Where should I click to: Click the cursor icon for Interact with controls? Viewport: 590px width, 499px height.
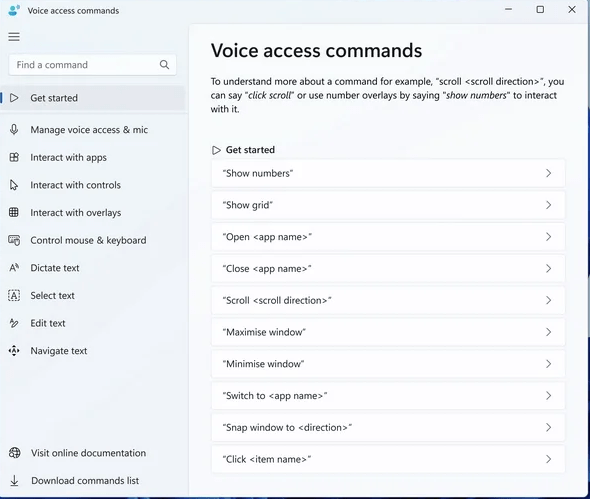point(14,185)
